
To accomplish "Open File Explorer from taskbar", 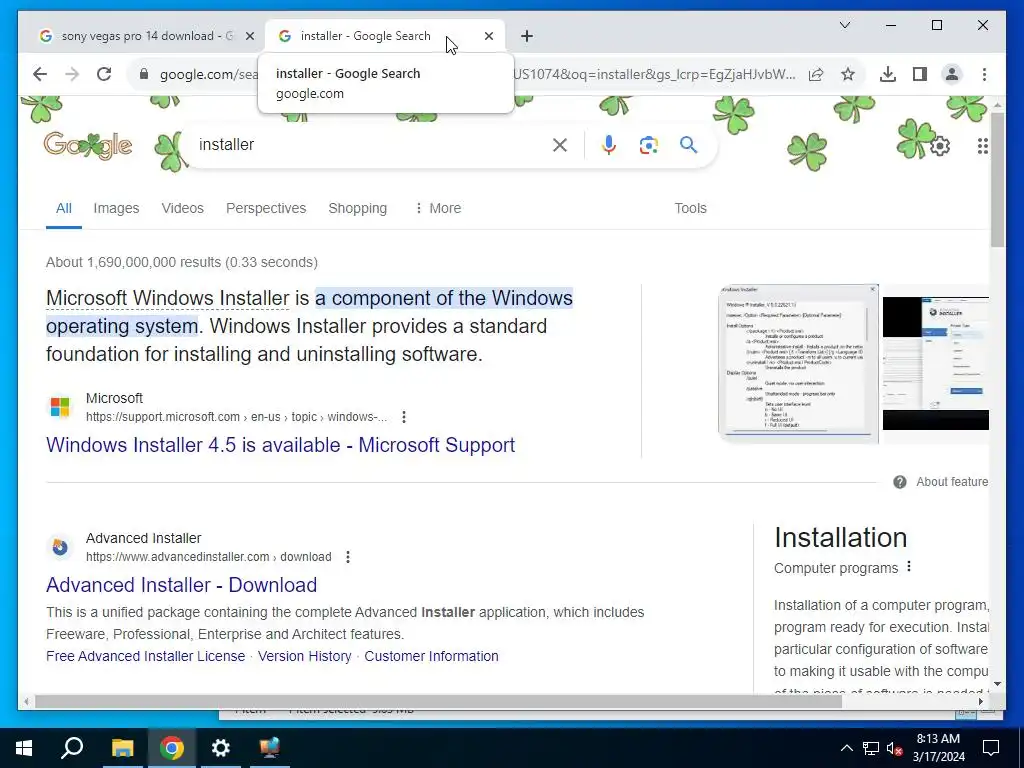I will click(122, 748).
